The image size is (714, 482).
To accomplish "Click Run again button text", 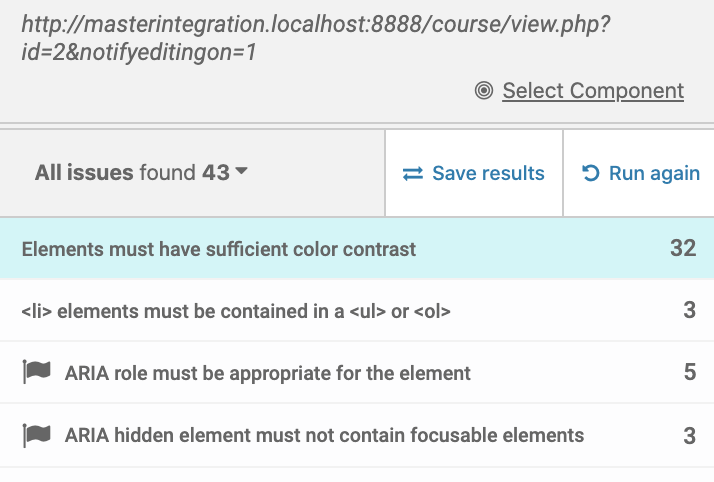I will point(654,173).
